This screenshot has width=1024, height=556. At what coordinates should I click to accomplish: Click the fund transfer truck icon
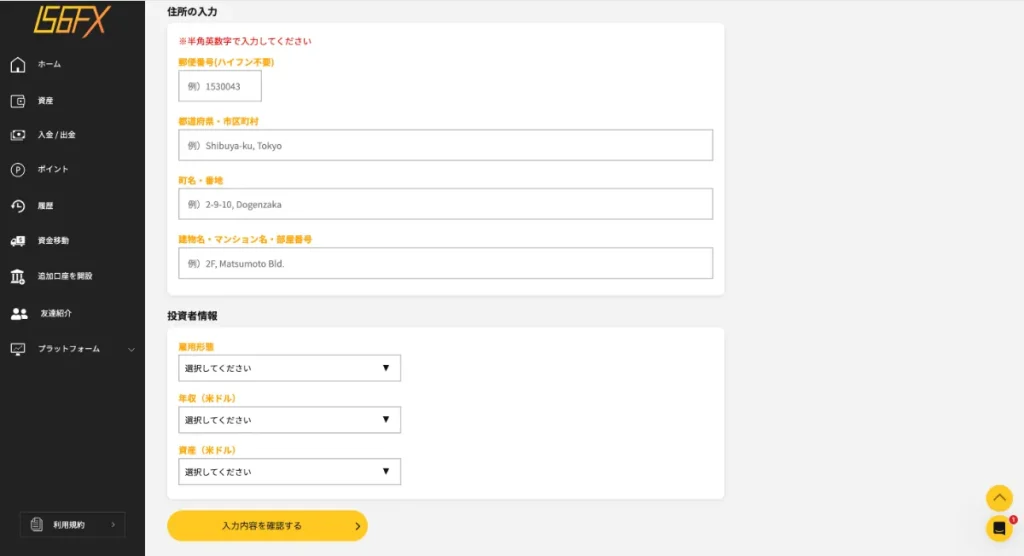point(18,241)
